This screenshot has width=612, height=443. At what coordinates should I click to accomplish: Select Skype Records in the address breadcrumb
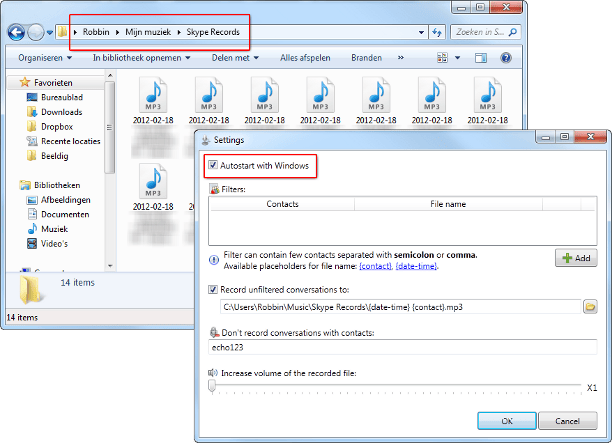coord(213,32)
